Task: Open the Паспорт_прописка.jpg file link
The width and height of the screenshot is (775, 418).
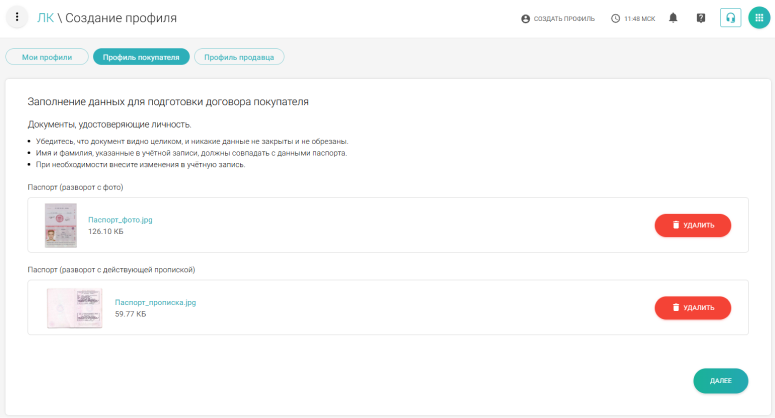Action: coord(155,301)
